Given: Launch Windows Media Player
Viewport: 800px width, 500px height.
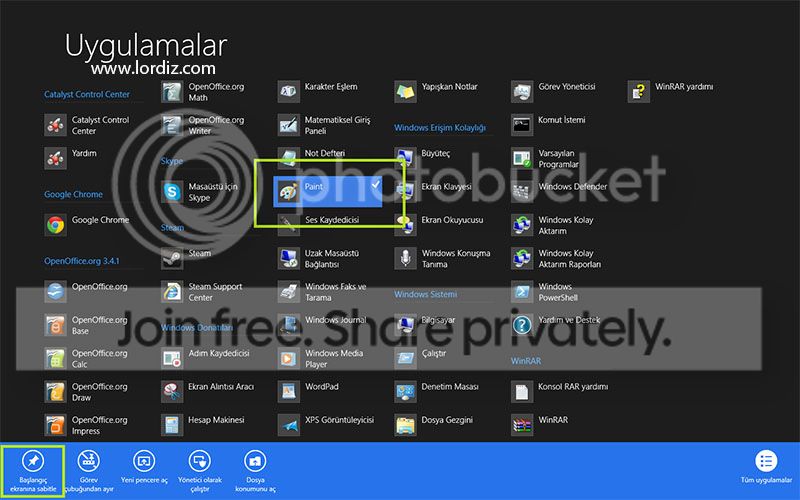Looking at the screenshot, I should tap(289, 358).
